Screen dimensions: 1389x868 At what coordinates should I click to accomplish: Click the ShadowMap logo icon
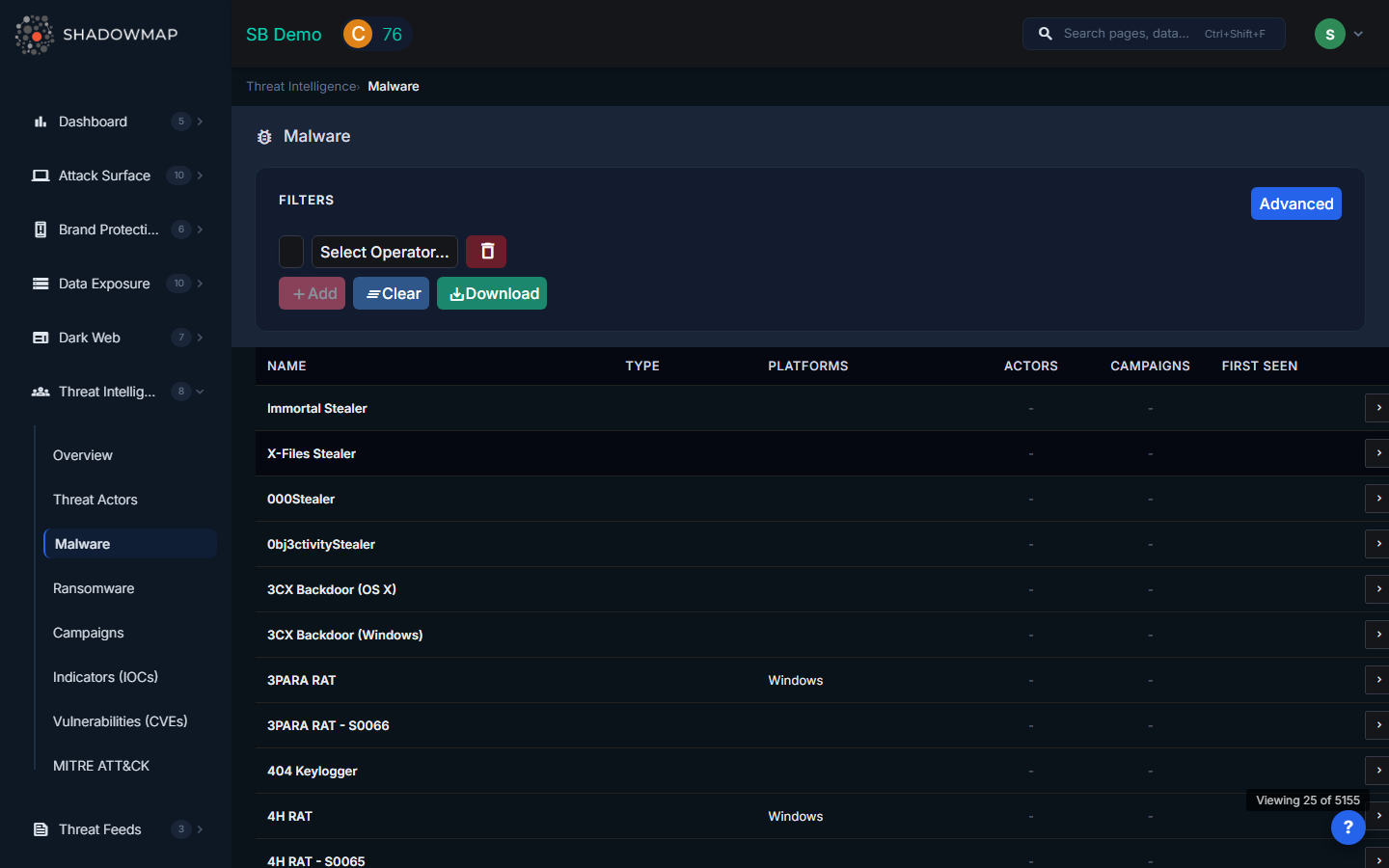pyautogui.click(x=35, y=35)
